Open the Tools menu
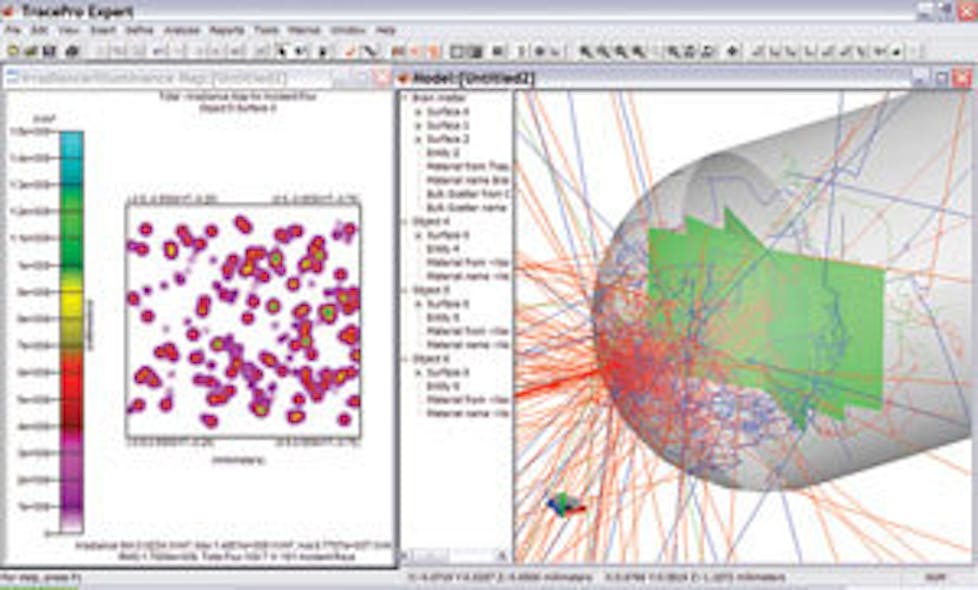This screenshot has height=590, width=978. click(266, 30)
